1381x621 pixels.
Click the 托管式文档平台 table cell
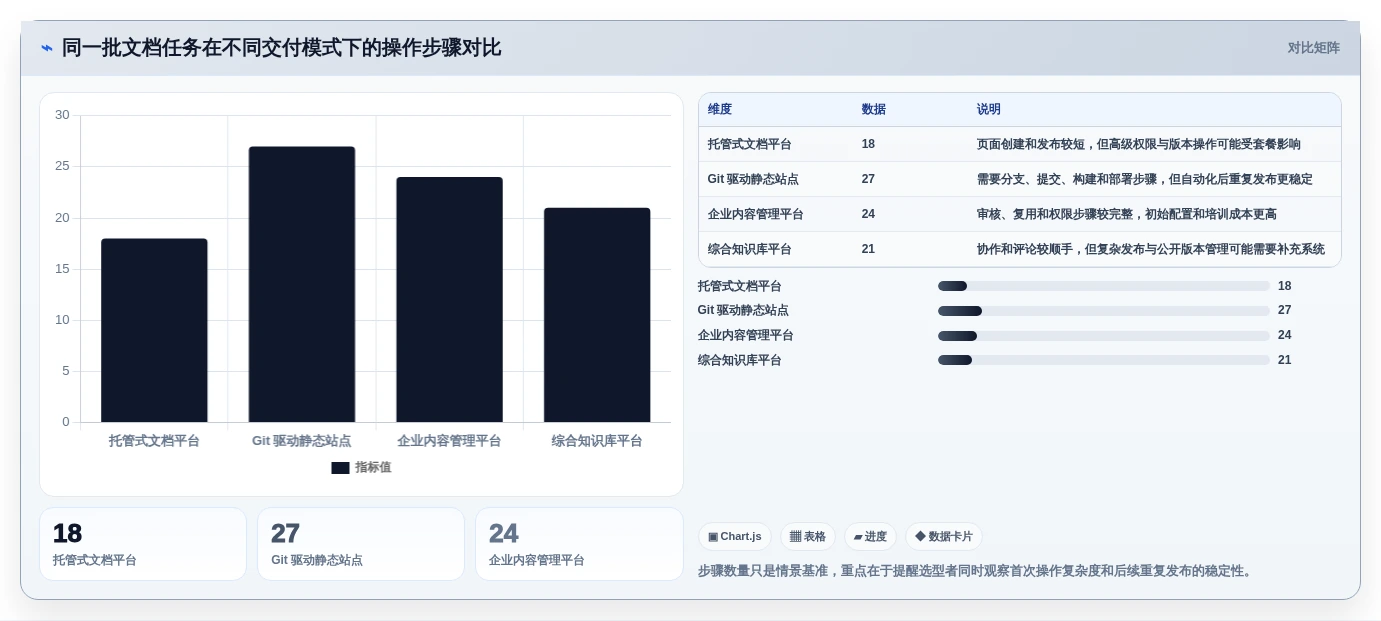coord(750,144)
